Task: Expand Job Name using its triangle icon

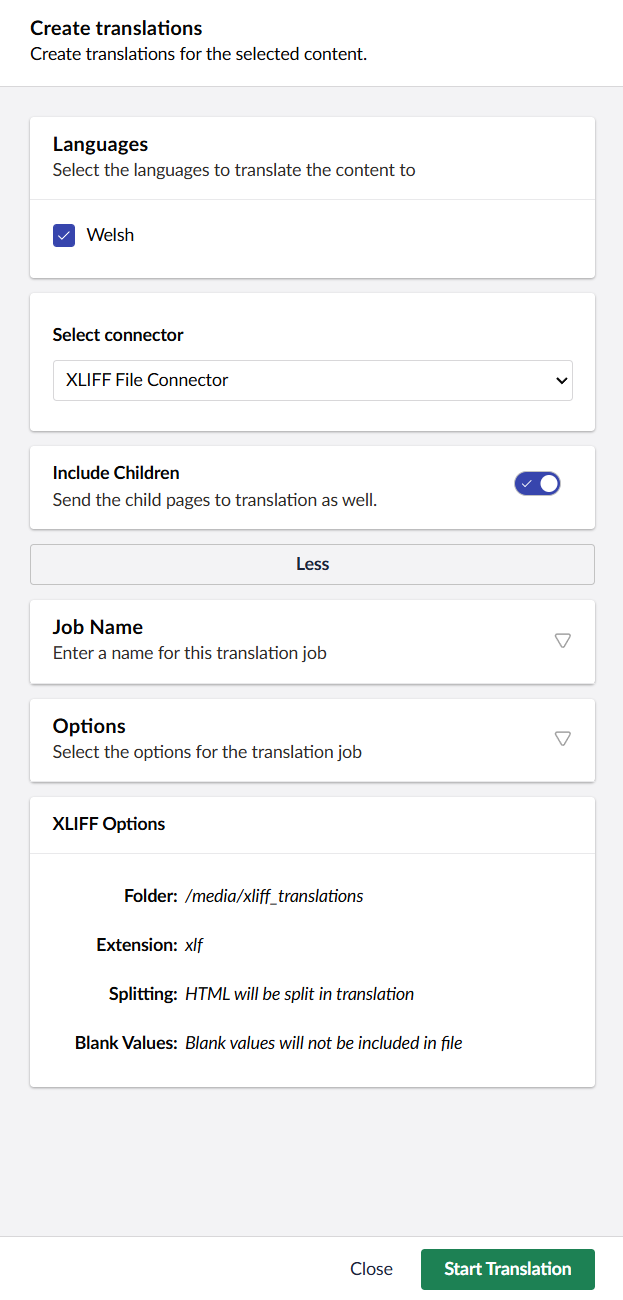Action: [562, 640]
